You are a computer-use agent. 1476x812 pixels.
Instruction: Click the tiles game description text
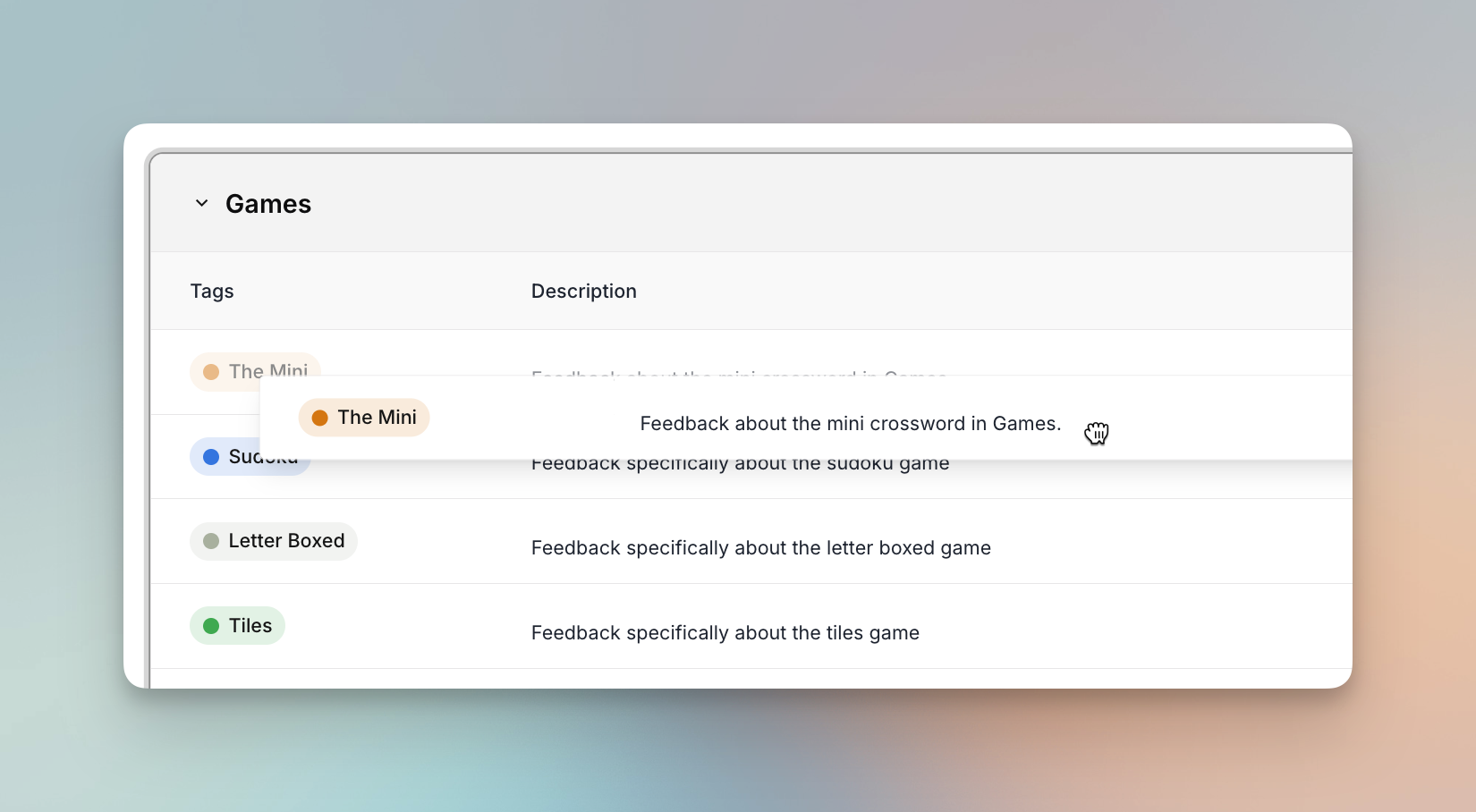[x=725, y=633]
